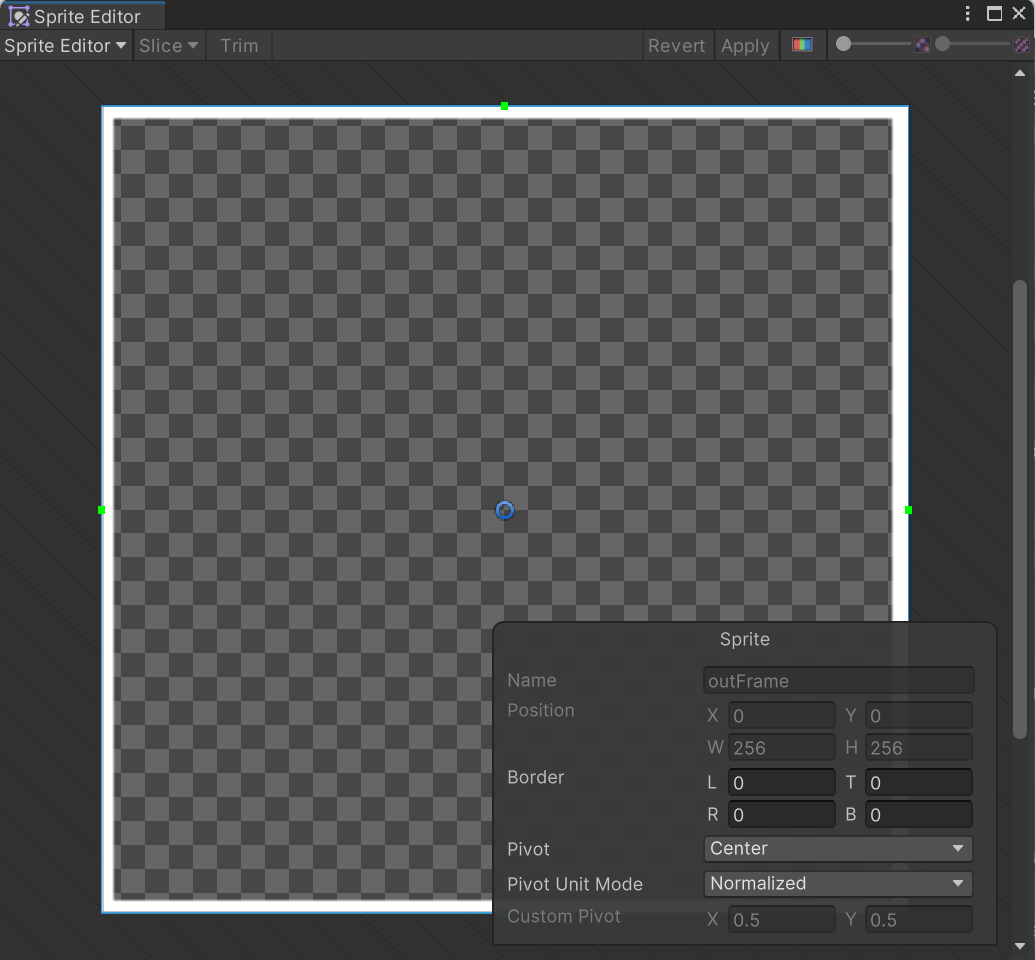Click the Position X field

point(782,716)
